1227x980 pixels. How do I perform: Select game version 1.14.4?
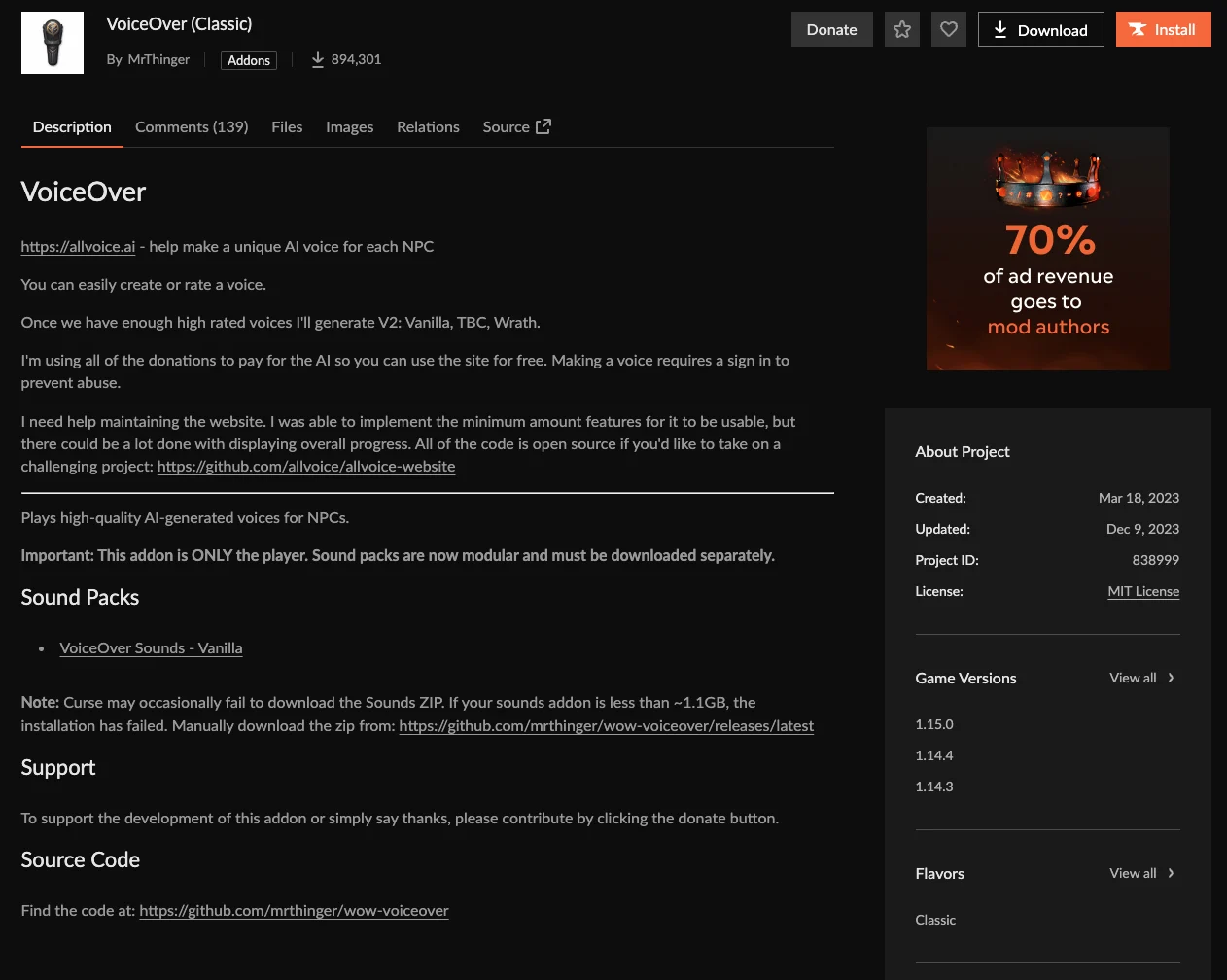coord(934,755)
